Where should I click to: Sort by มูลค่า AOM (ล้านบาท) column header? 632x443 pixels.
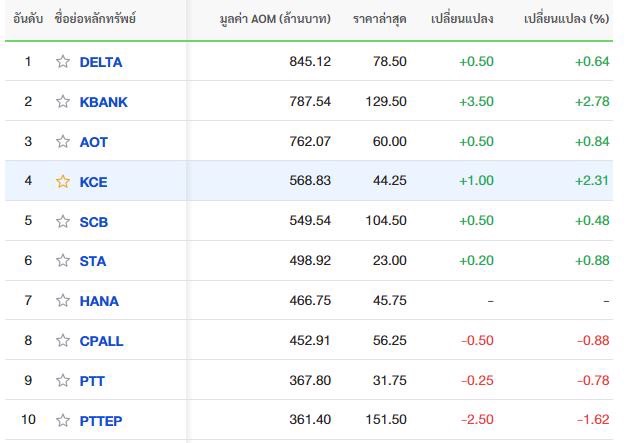point(275,19)
